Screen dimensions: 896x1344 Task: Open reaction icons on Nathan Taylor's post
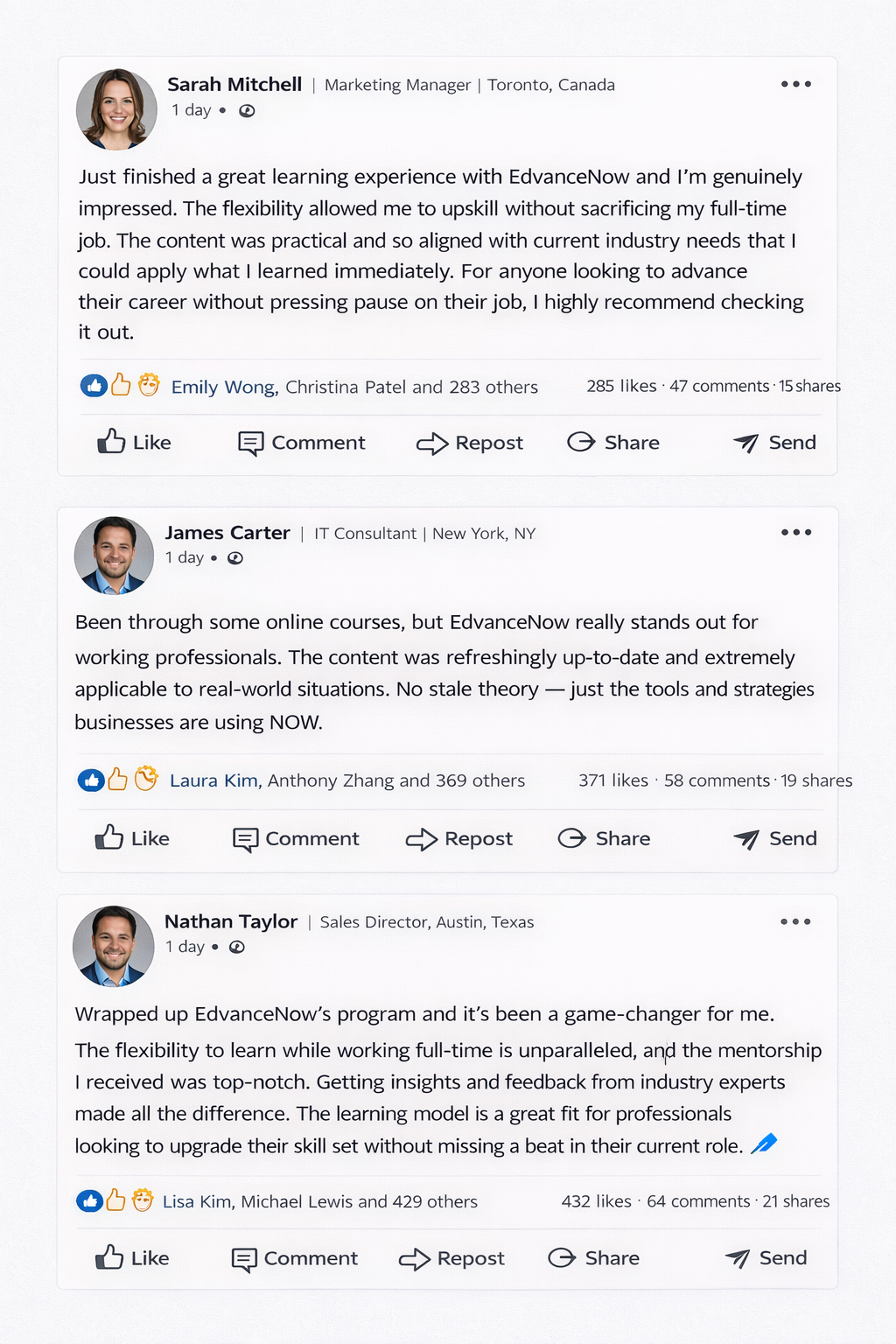[x=115, y=1200]
